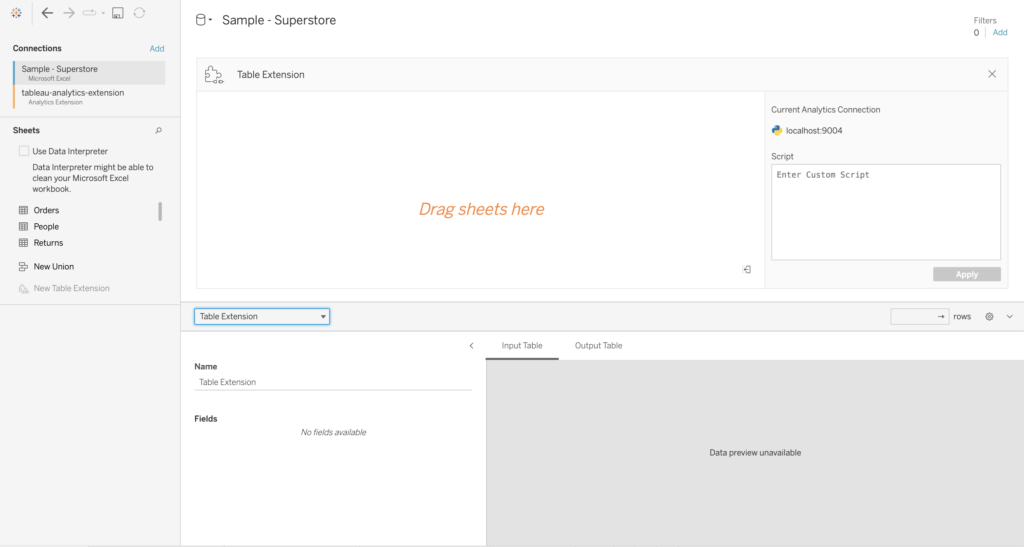Click the Tableau logo icon
Image resolution: width=1024 pixels, height=547 pixels.
pyautogui.click(x=17, y=13)
